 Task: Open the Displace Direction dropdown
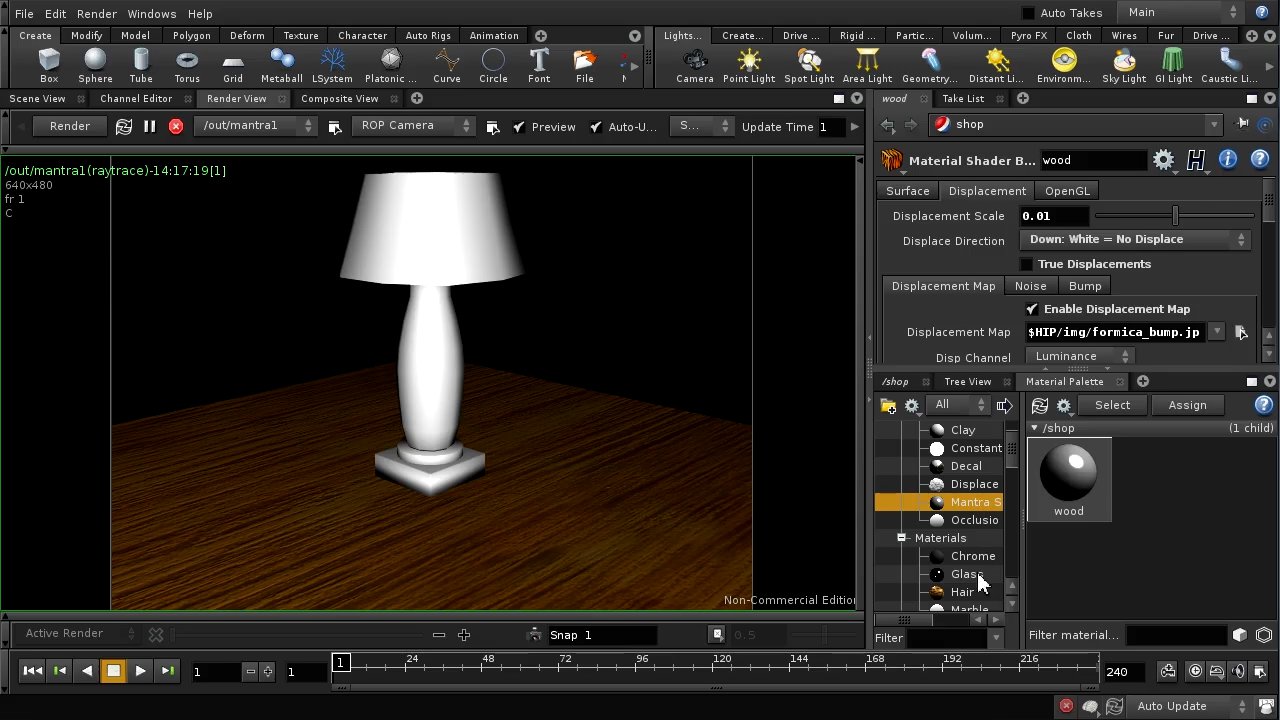pyautogui.click(x=1135, y=240)
